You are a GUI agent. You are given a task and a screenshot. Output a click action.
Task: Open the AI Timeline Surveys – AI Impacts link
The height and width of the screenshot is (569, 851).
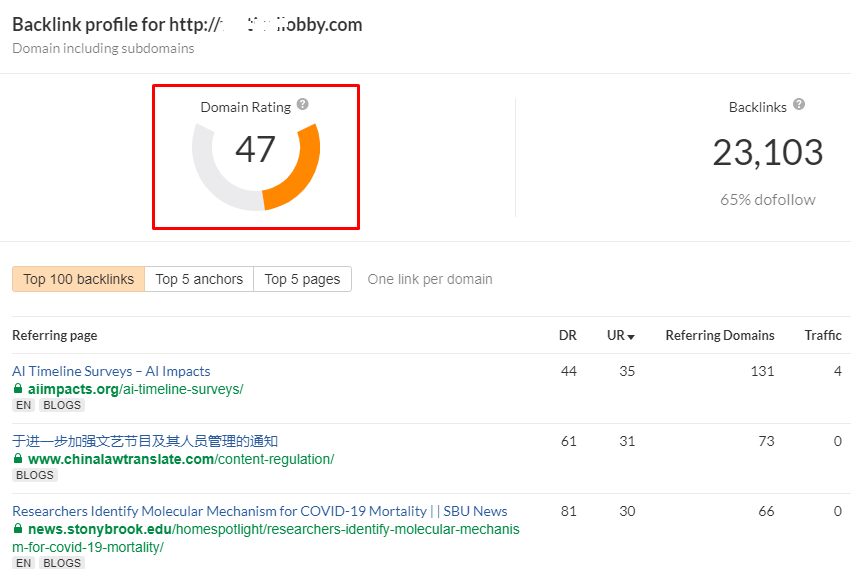[111, 371]
